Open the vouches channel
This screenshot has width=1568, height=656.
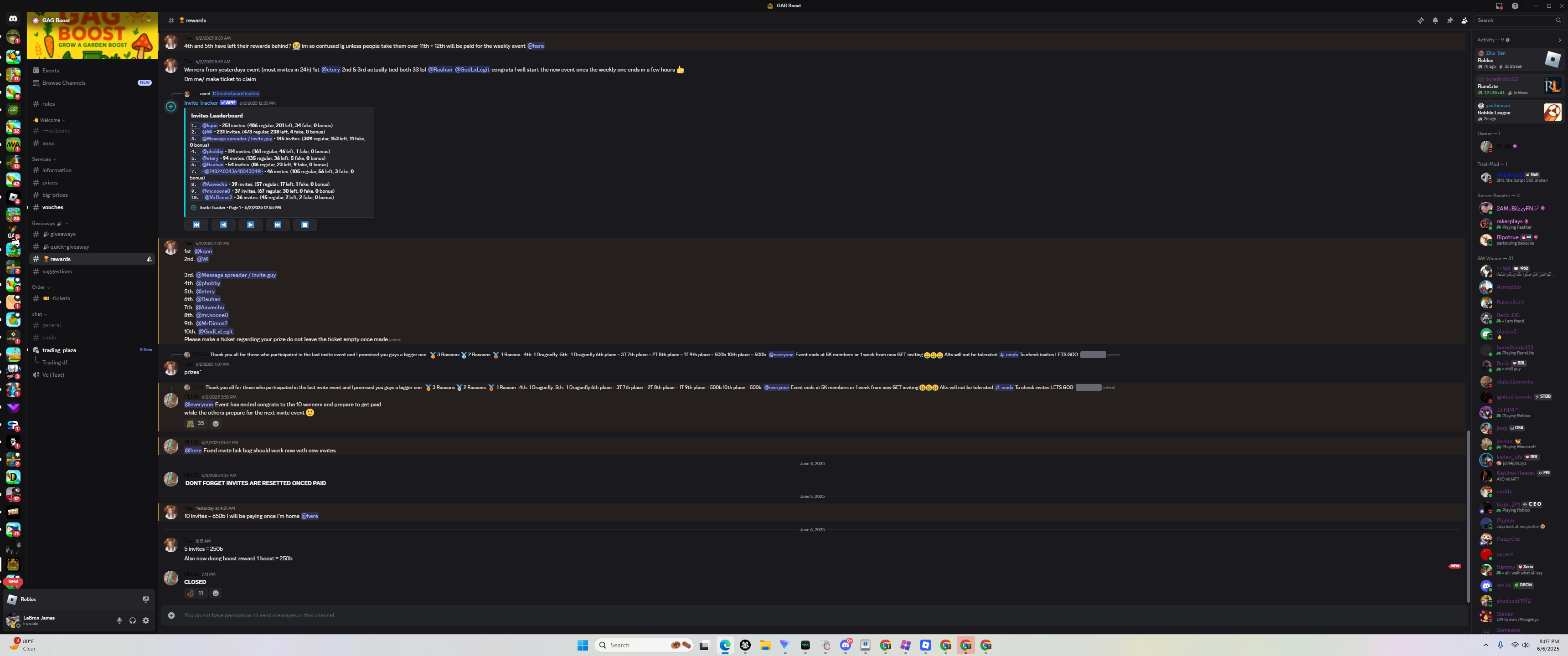[92, 208]
